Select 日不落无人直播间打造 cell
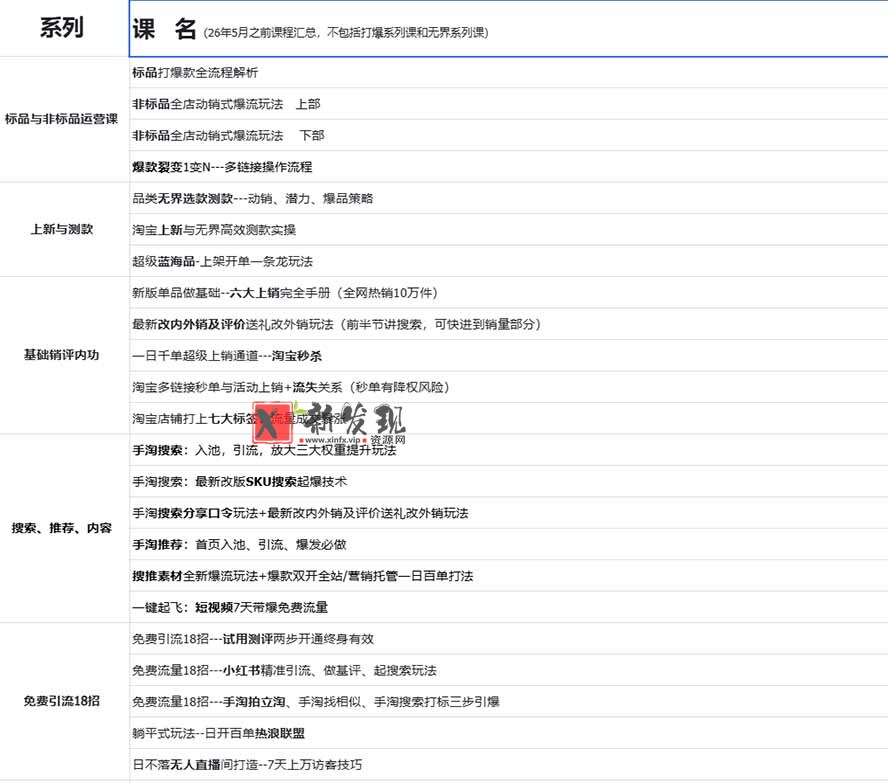The height and width of the screenshot is (783, 888). coord(509,764)
